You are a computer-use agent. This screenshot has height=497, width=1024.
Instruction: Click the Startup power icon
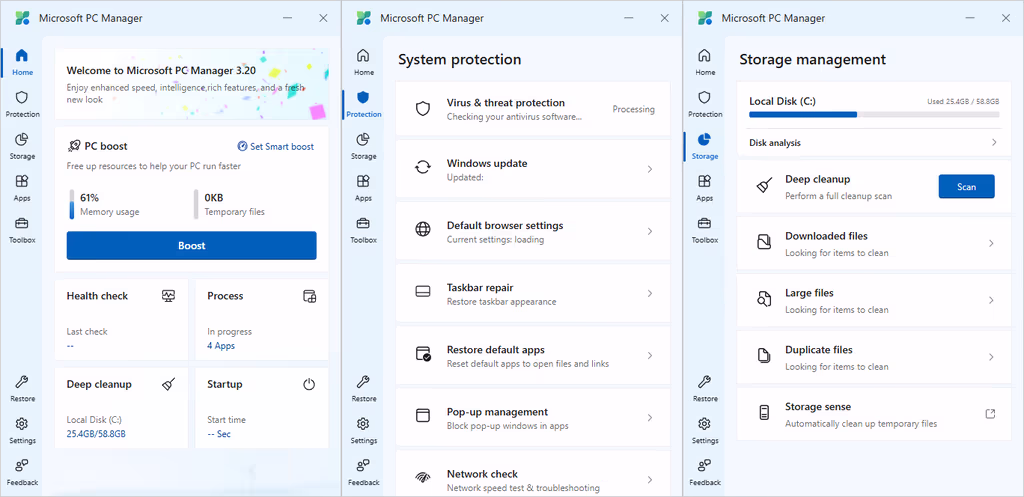[x=309, y=384]
